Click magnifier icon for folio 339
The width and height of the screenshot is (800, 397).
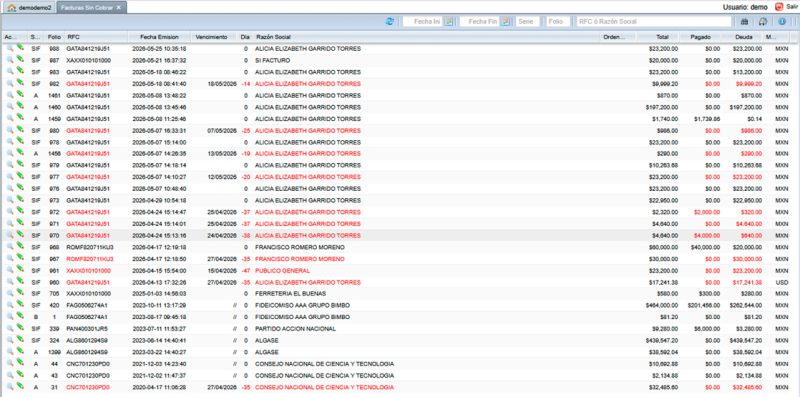pos(10,329)
